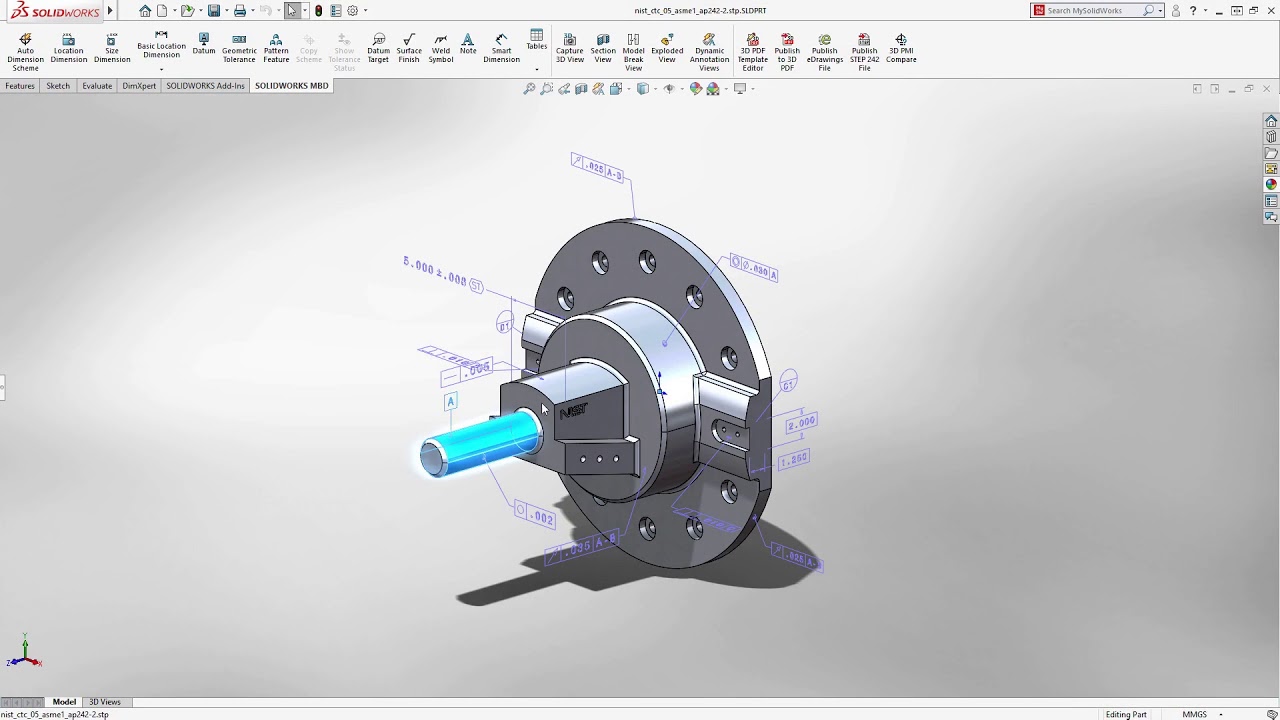Expand the Tables dropdown arrow

tap(537, 69)
